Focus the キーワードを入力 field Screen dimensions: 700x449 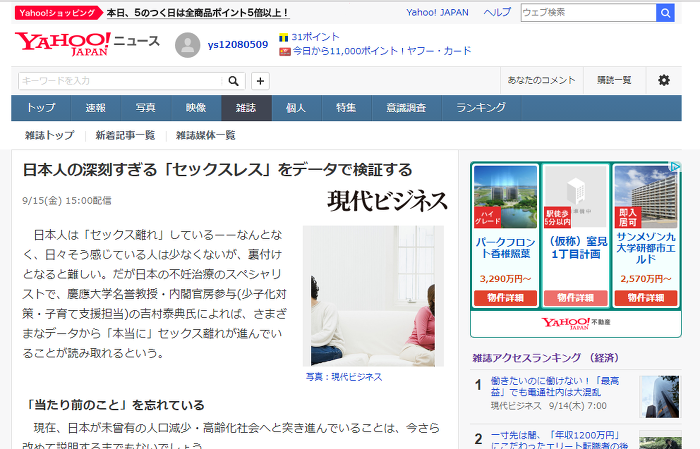pyautogui.click(x=121, y=81)
